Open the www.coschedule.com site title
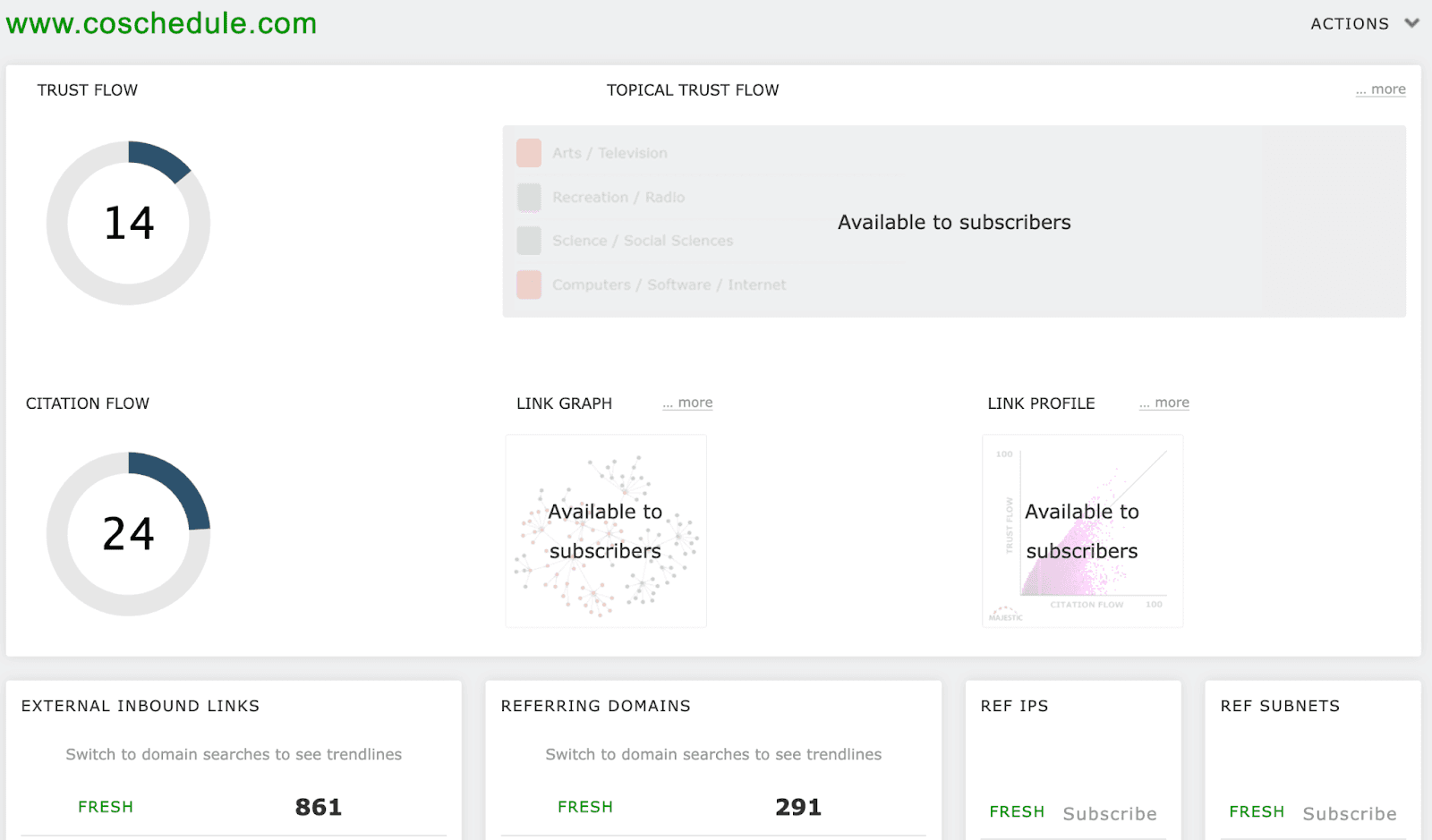 tap(162, 23)
